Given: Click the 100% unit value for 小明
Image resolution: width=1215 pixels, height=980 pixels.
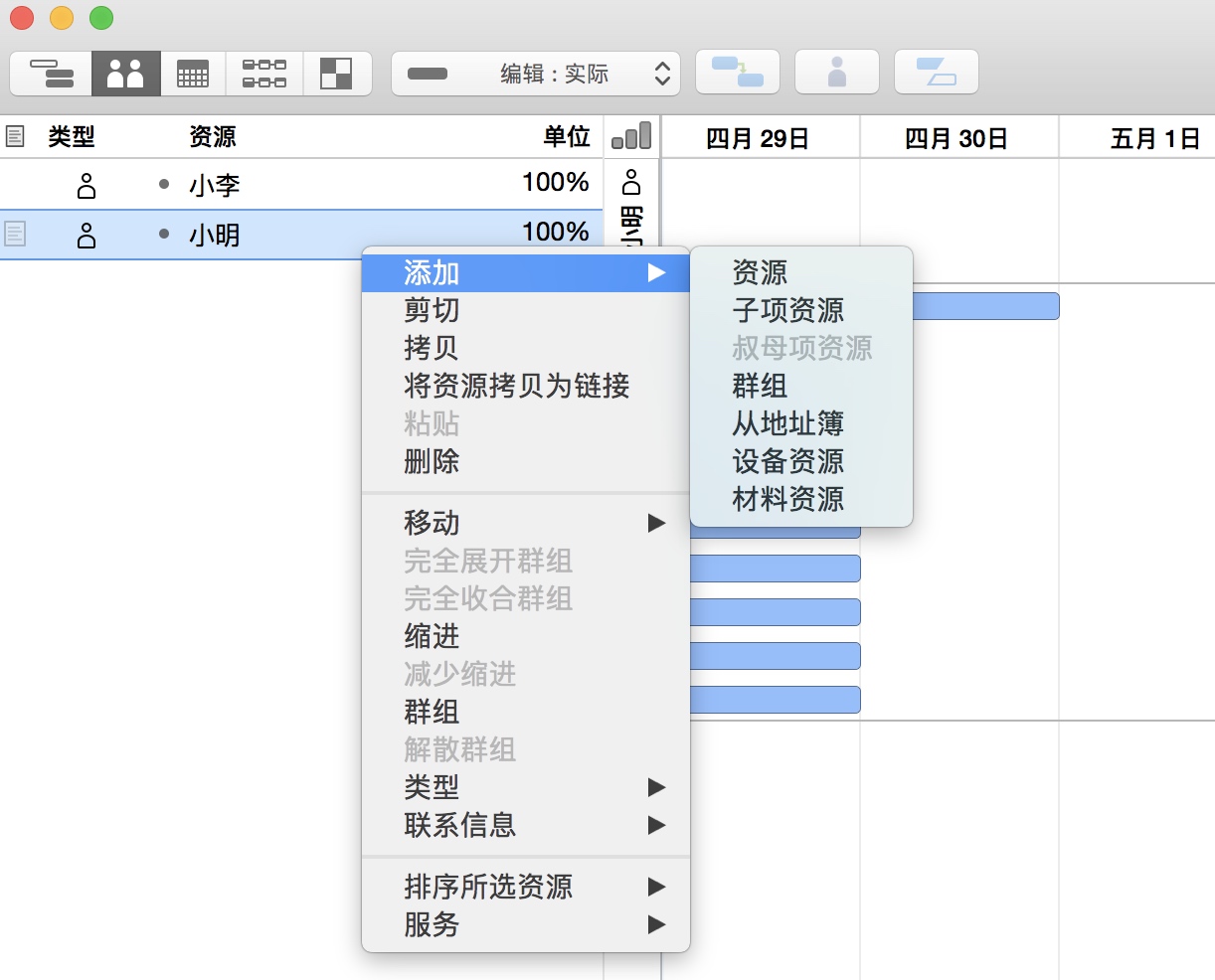Looking at the screenshot, I should click(x=556, y=233).
